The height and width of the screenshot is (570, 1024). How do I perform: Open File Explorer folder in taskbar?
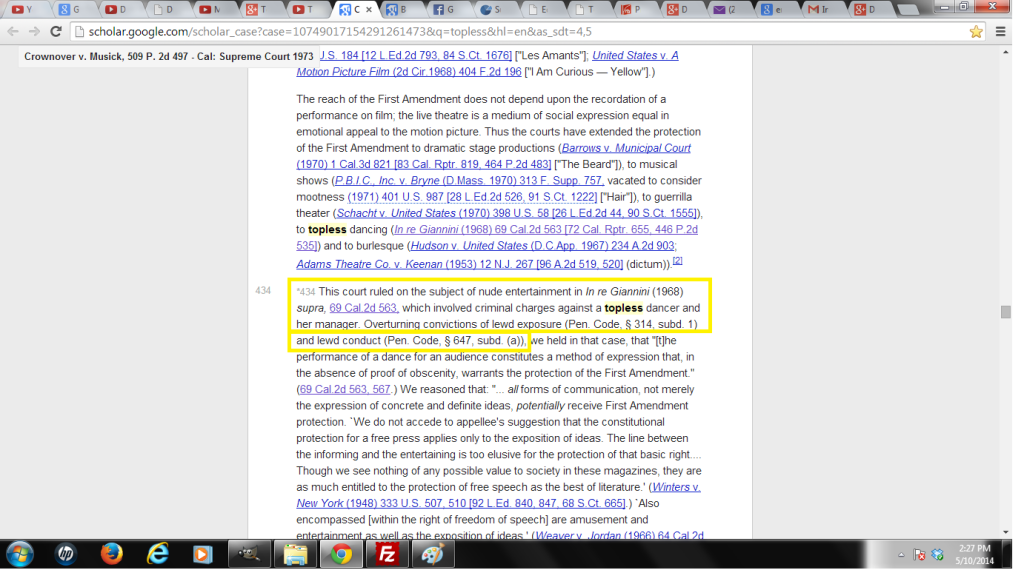tap(295, 554)
